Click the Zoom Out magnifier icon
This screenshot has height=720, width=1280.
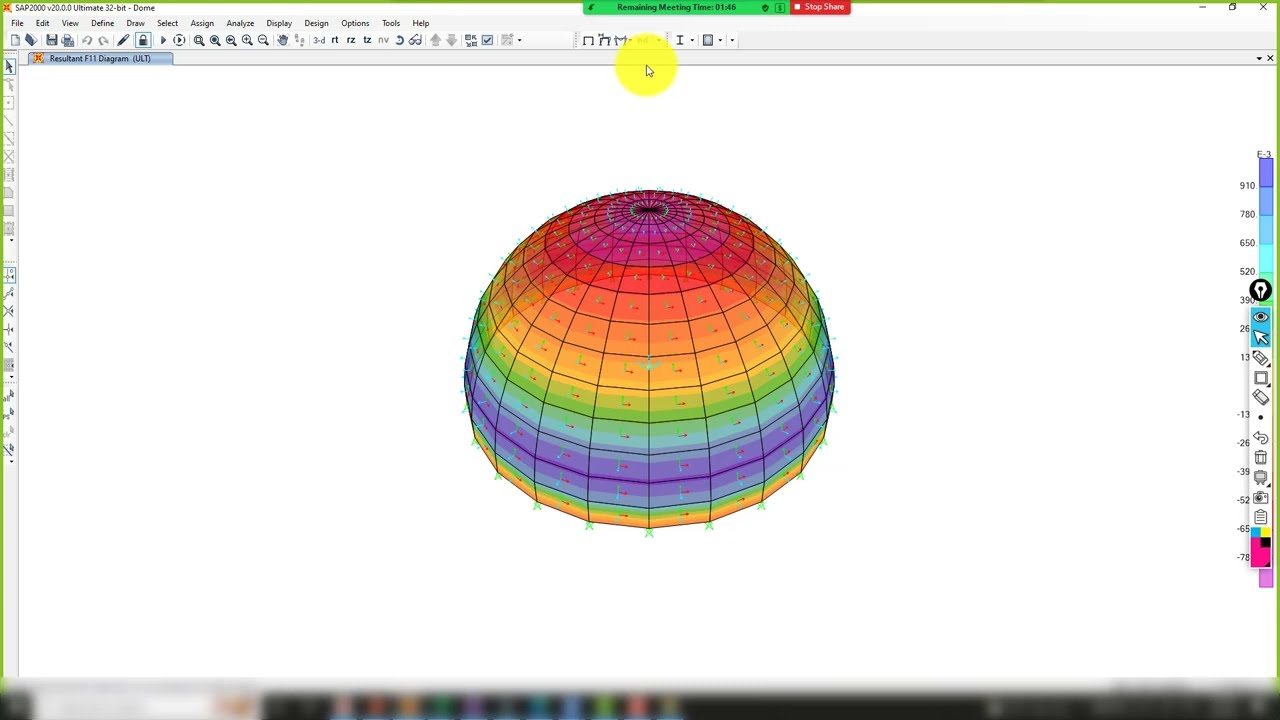(263, 40)
